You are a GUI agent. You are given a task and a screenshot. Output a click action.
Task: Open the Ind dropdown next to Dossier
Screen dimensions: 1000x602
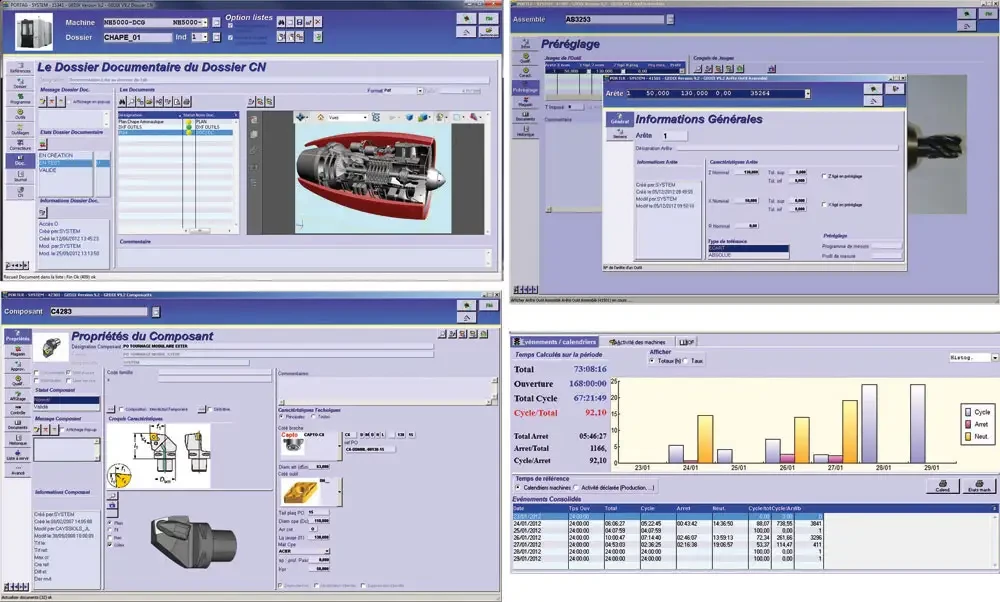[205, 38]
